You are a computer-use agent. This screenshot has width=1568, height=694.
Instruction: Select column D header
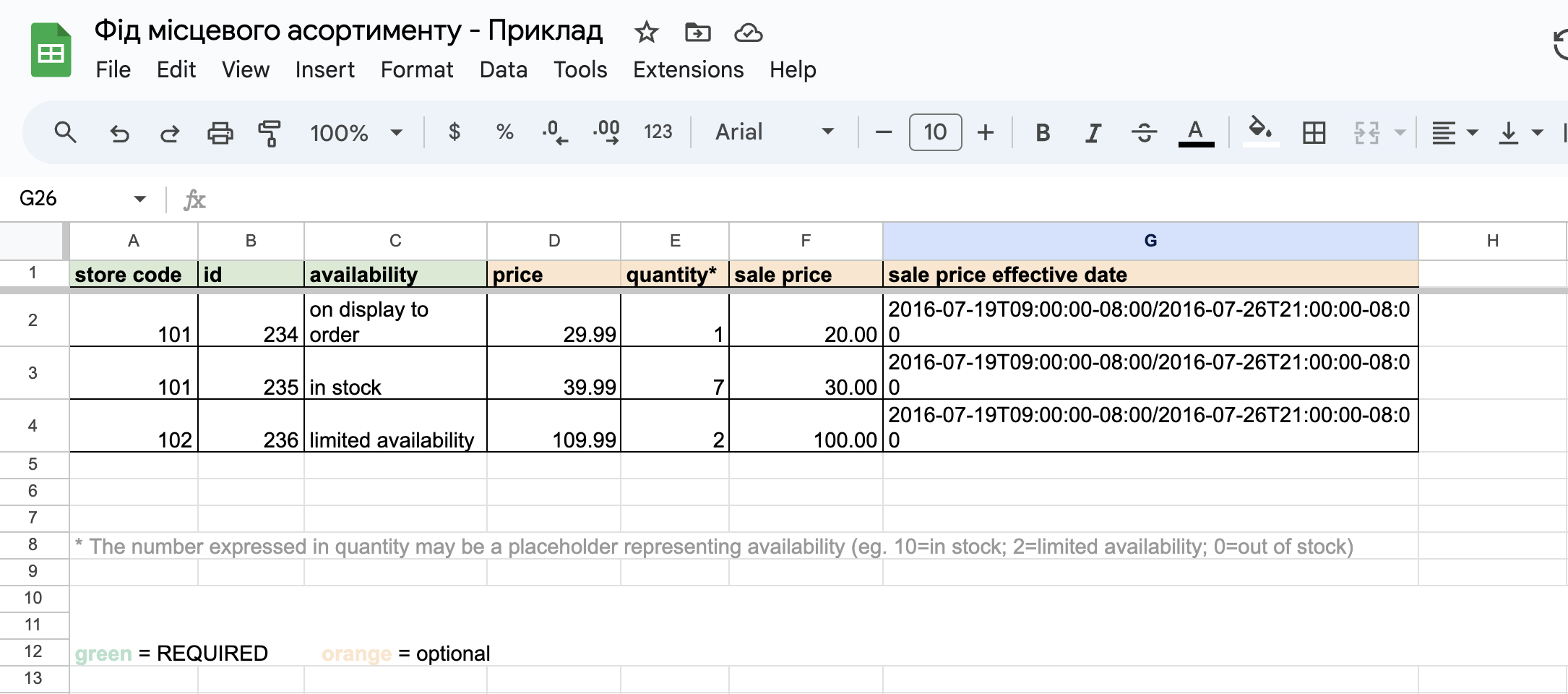tap(553, 241)
